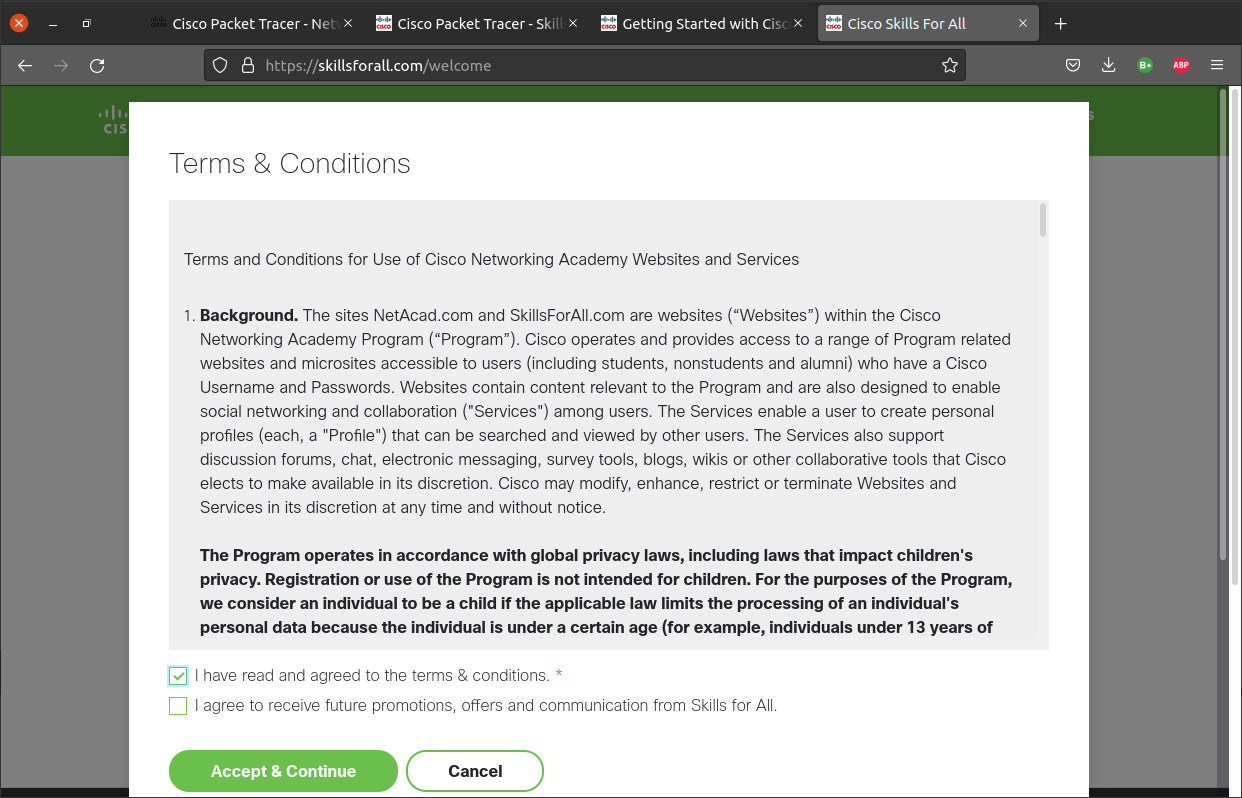The image size is (1242, 798).
Task: Click the ABP Adblock Plus extension icon
Action: 1180,65
